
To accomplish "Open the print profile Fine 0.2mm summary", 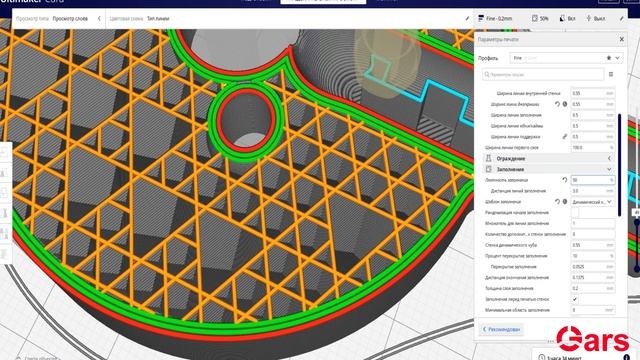I will [495, 18].
